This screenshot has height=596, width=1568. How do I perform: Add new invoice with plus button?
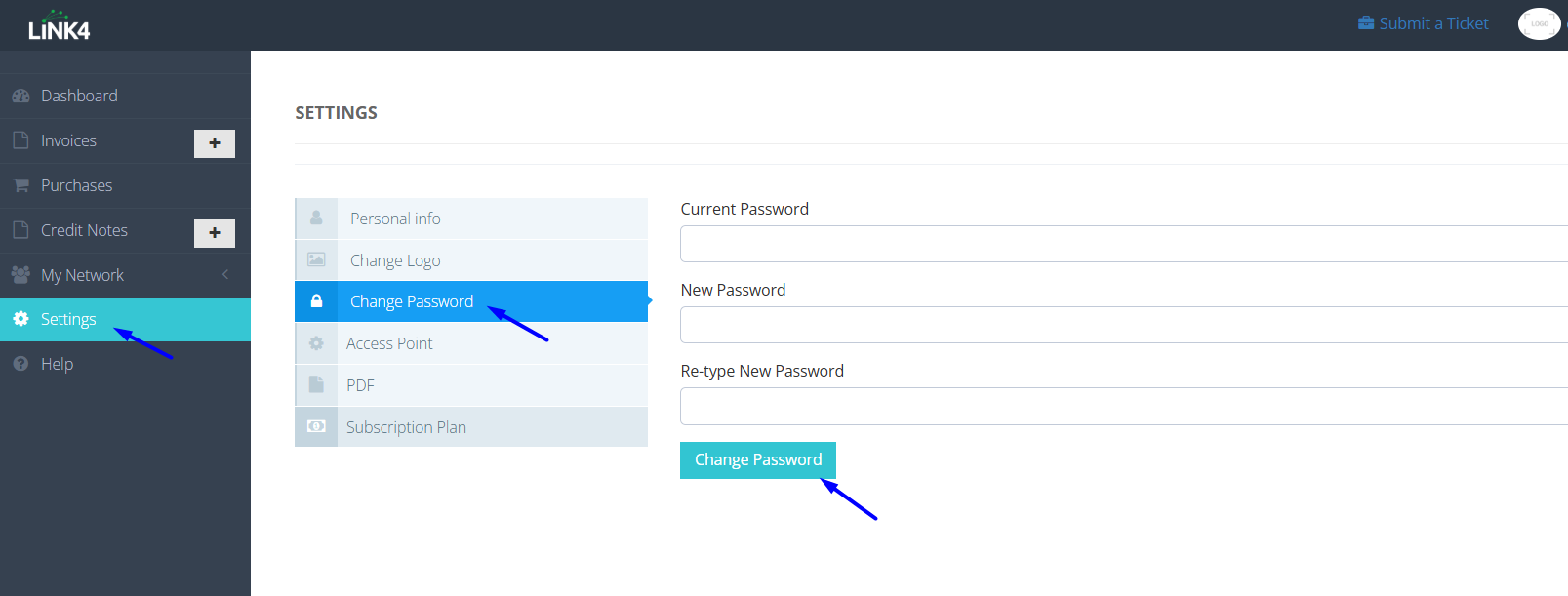[215, 143]
